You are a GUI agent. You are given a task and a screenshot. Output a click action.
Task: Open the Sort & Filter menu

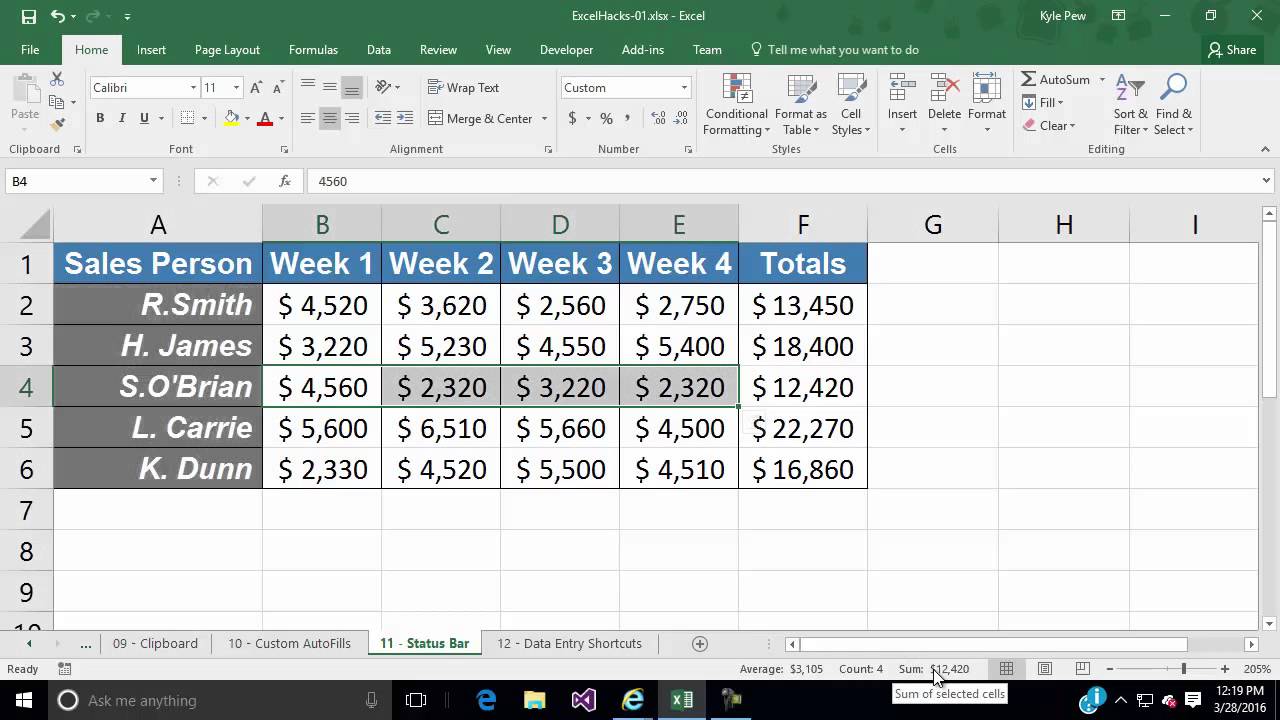coord(1131,104)
